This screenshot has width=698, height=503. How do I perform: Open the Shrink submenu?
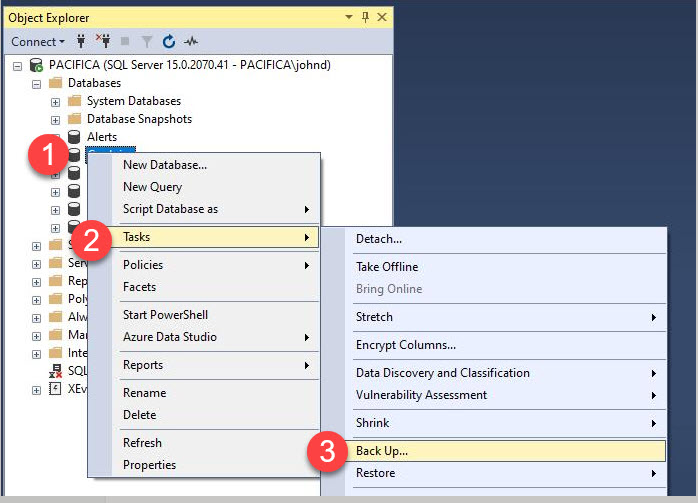point(506,423)
